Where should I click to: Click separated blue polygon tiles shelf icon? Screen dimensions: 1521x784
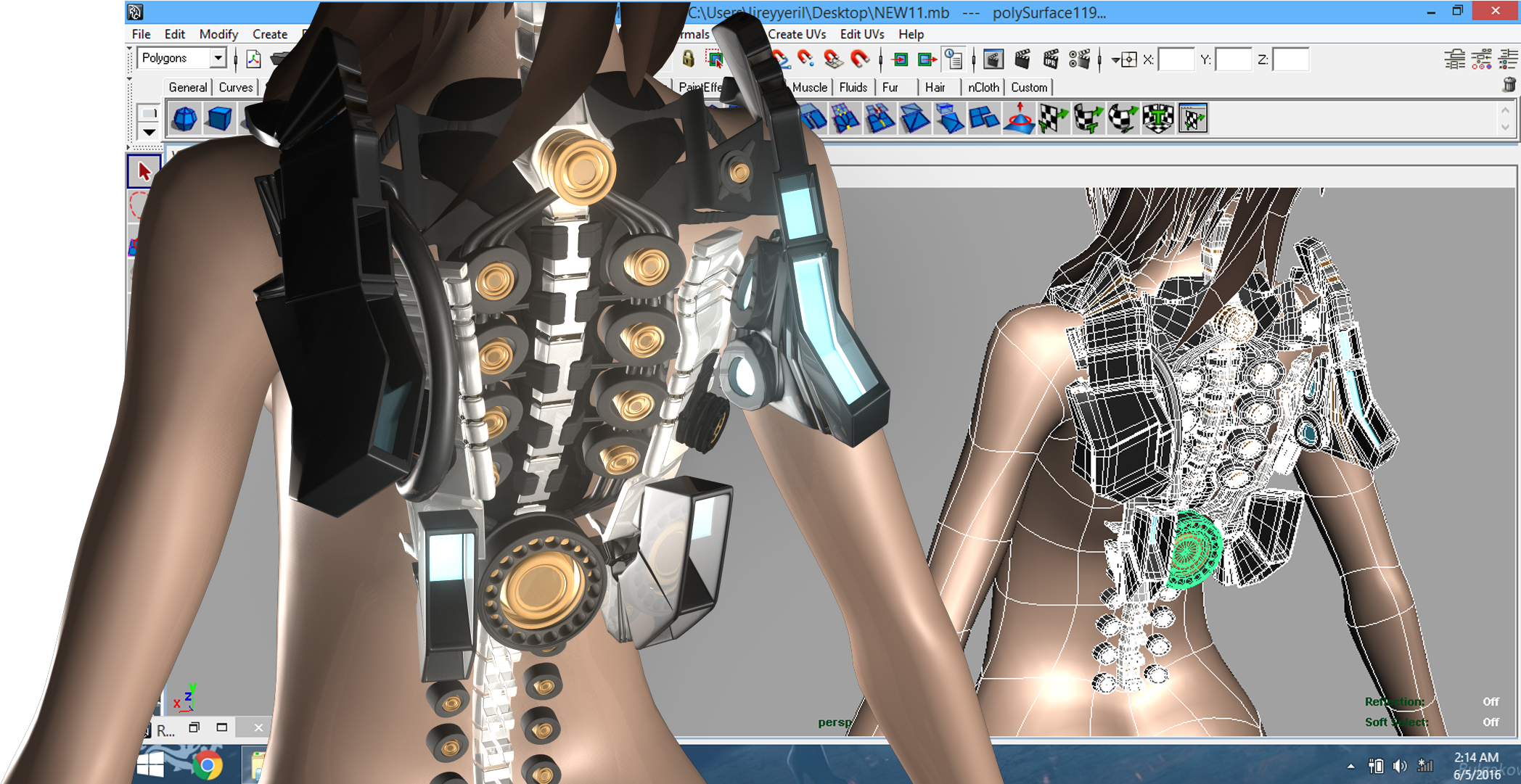click(984, 118)
